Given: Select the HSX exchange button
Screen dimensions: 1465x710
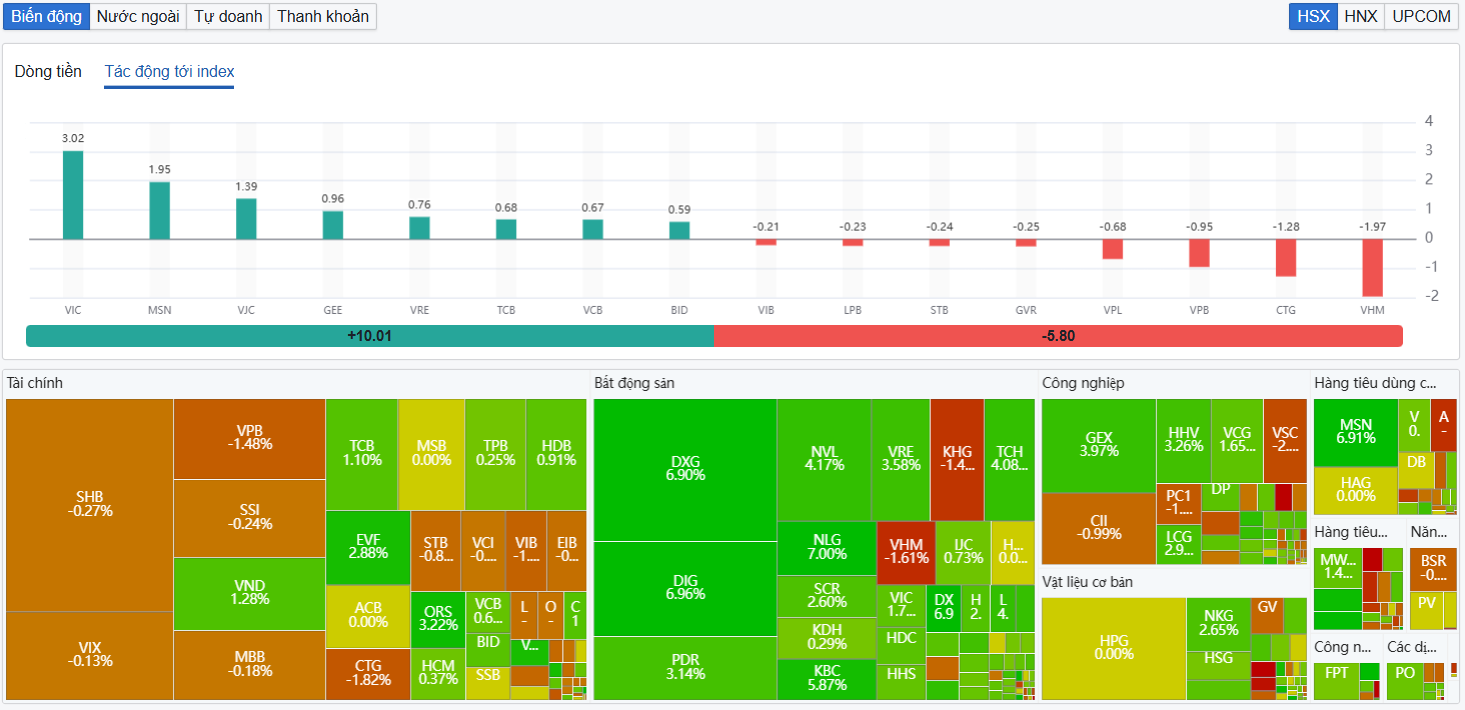Looking at the screenshot, I should point(1313,16).
